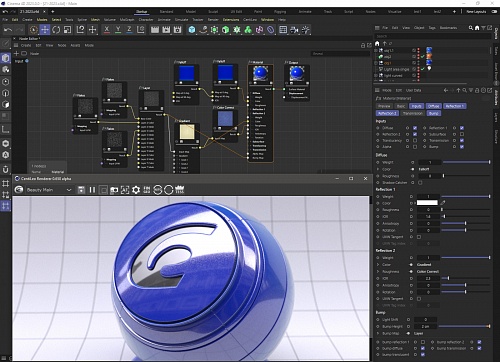Image resolution: width=500 pixels, height=362 pixels.
Task: Open the Beauty Main pass dropdown
Action: [x=49, y=190]
